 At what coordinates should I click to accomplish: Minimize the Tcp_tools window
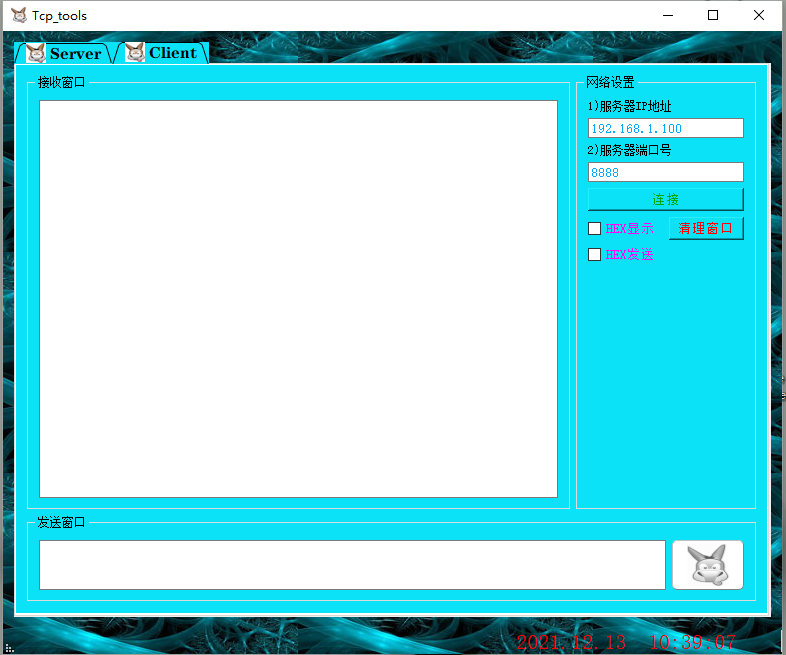668,16
